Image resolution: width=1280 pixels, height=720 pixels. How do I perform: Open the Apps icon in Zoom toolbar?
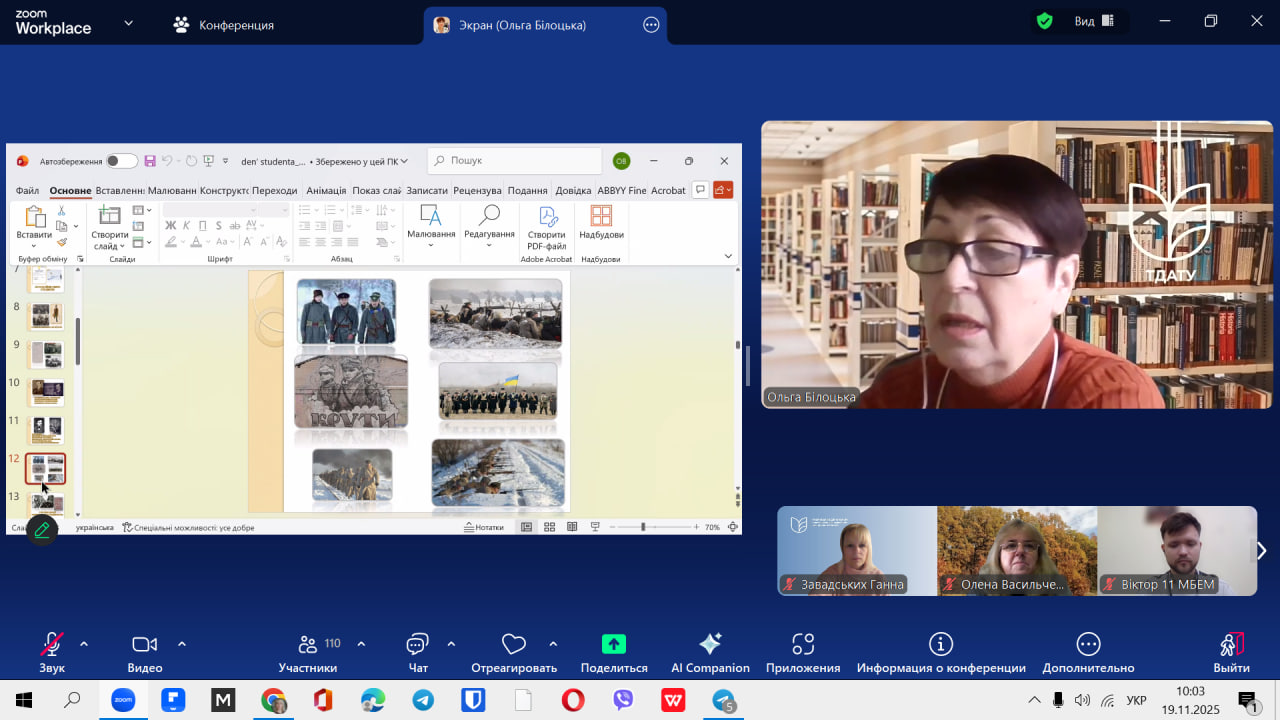803,645
